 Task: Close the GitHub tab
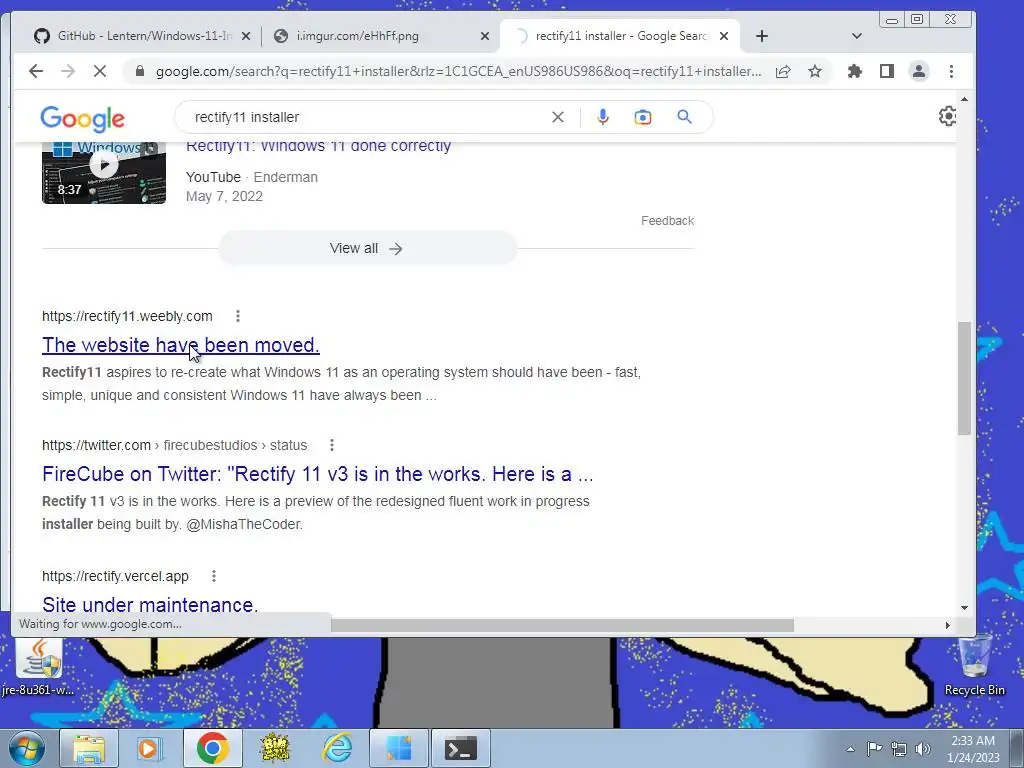coord(246,36)
